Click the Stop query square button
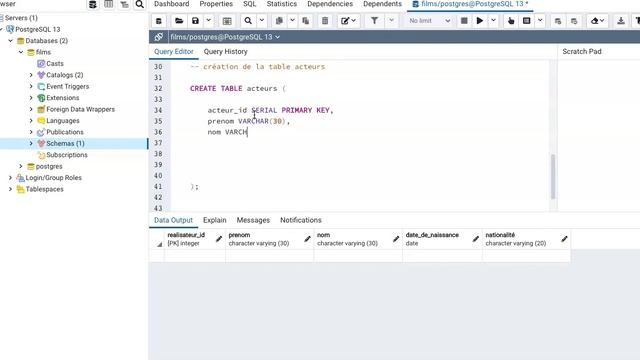The image size is (640, 360). pyautogui.click(x=464, y=21)
